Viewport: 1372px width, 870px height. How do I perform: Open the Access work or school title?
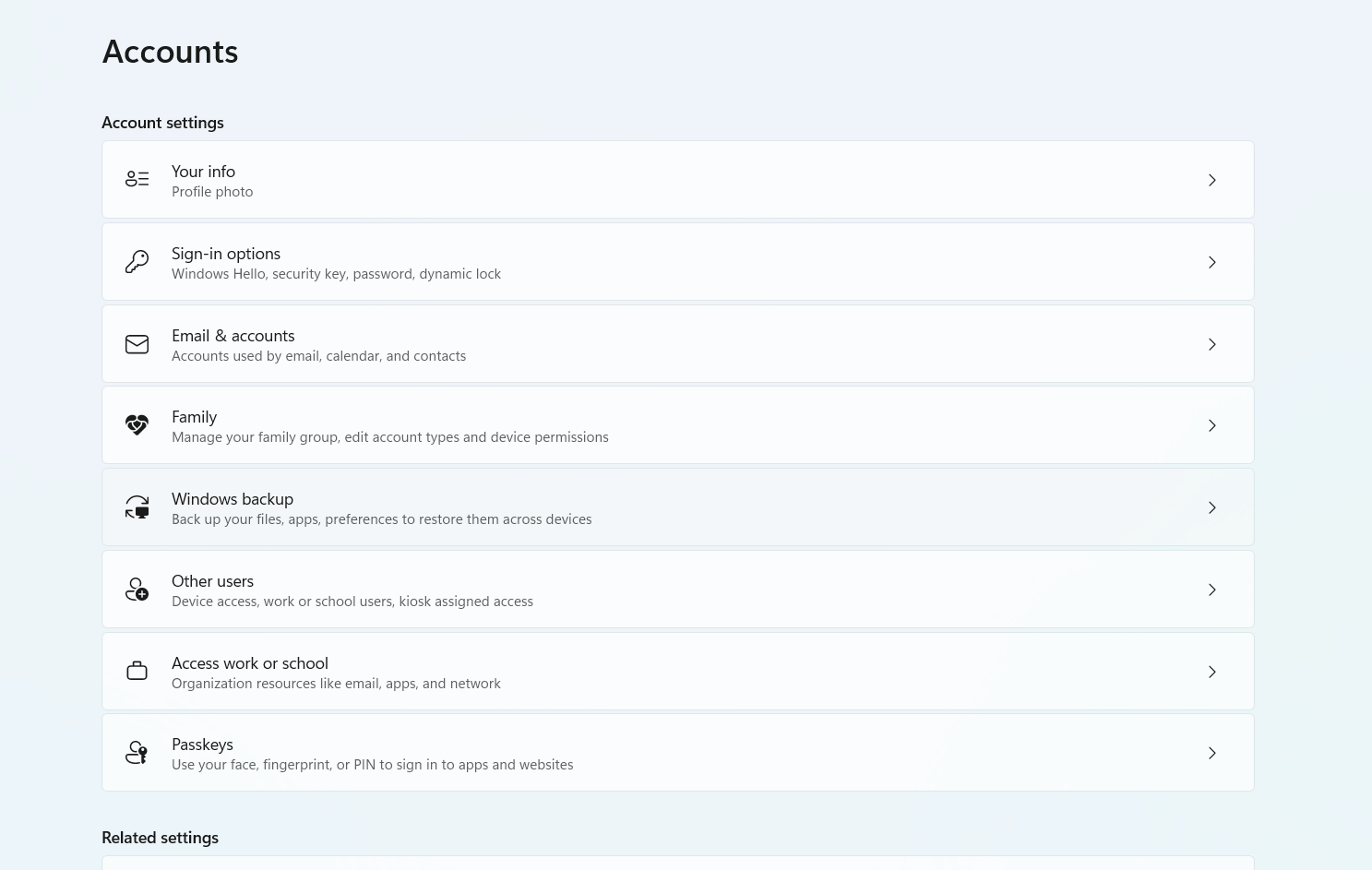pos(250,663)
